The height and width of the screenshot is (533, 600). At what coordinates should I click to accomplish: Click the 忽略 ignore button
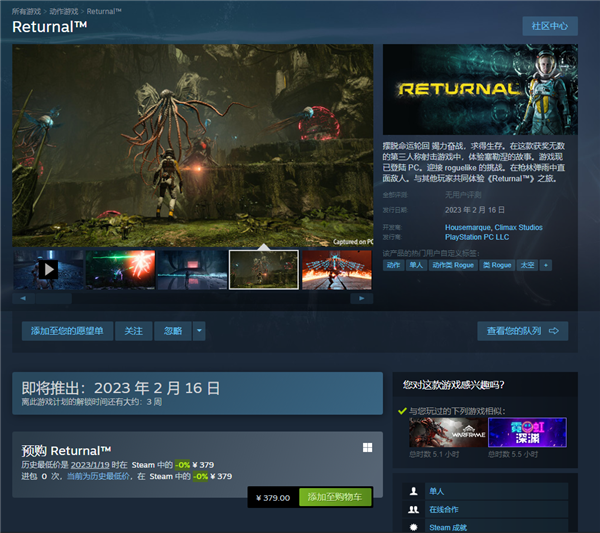click(173, 331)
